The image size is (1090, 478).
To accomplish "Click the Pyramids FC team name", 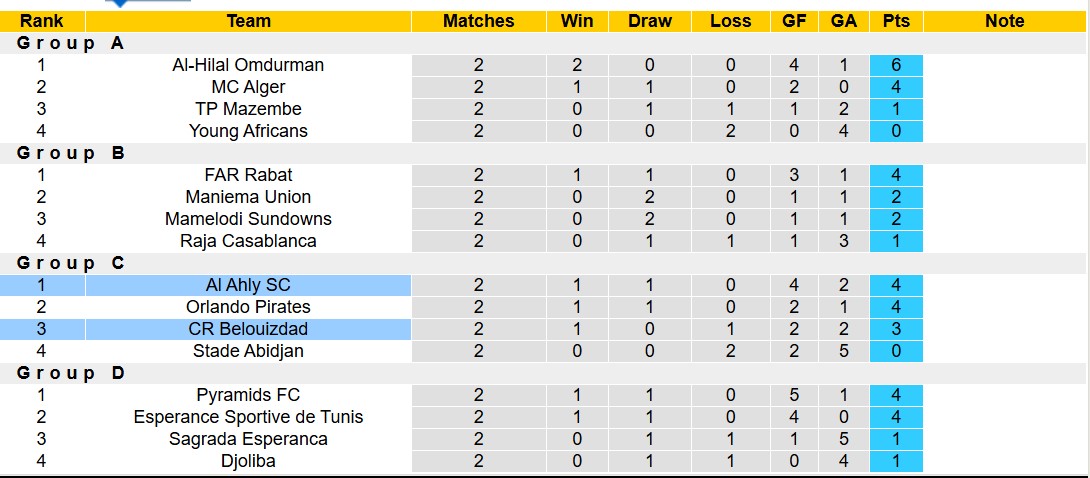I will tap(248, 395).
